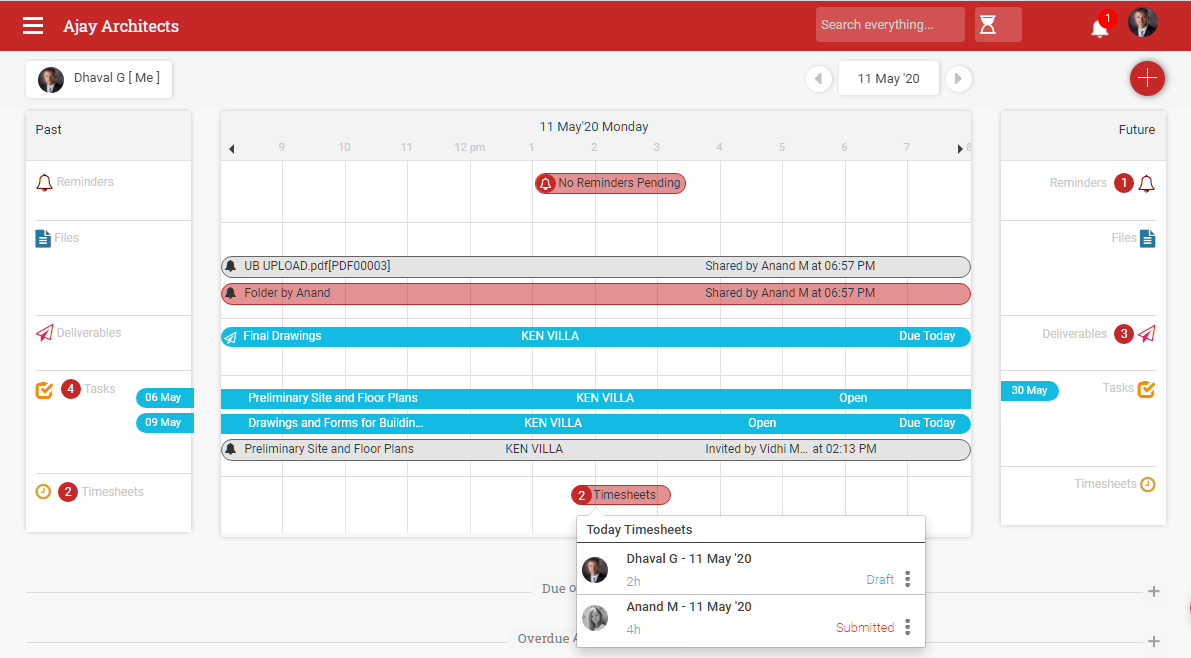This screenshot has height=658, width=1191.
Task: Click the red plus add button
Action: [1147, 78]
